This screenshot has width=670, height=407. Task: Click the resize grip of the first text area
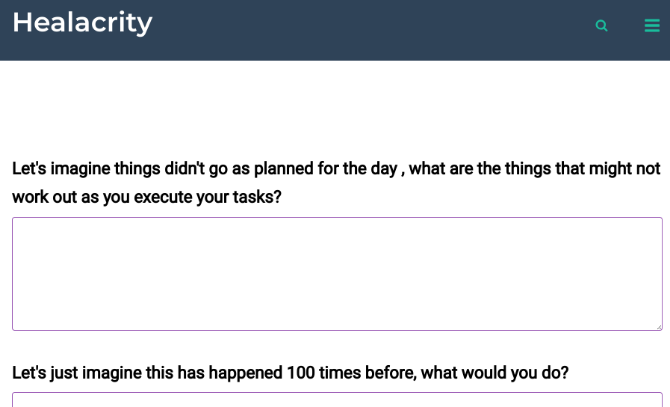(x=659, y=327)
